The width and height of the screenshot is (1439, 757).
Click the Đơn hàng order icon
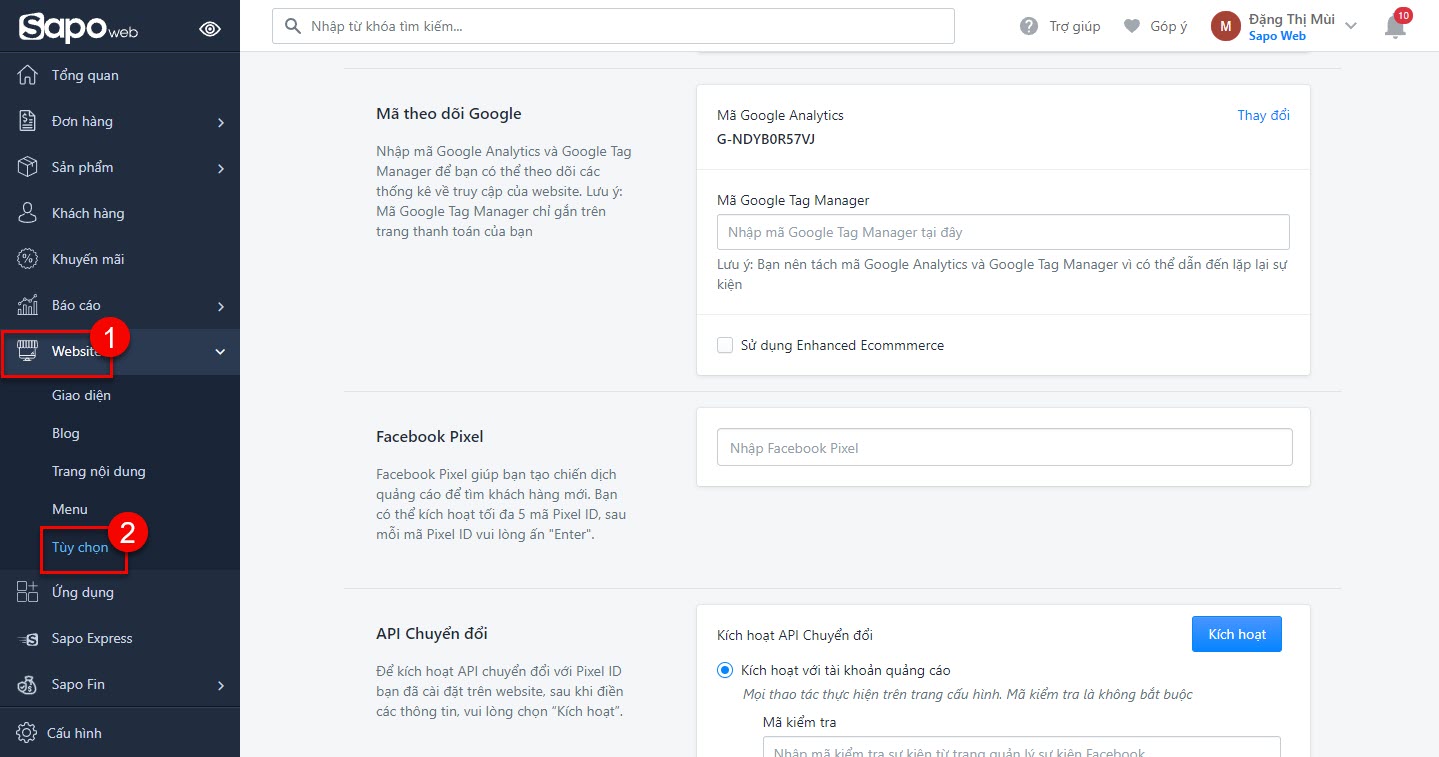28,121
